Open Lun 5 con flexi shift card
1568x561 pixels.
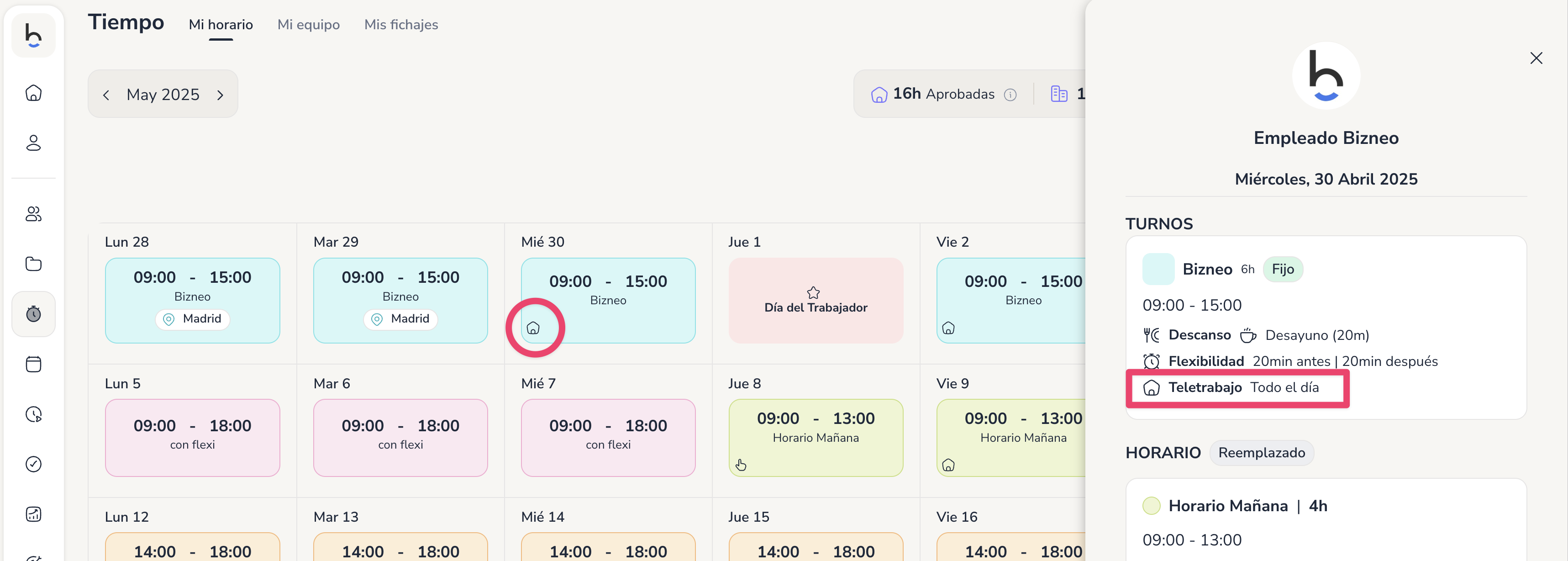(192, 437)
